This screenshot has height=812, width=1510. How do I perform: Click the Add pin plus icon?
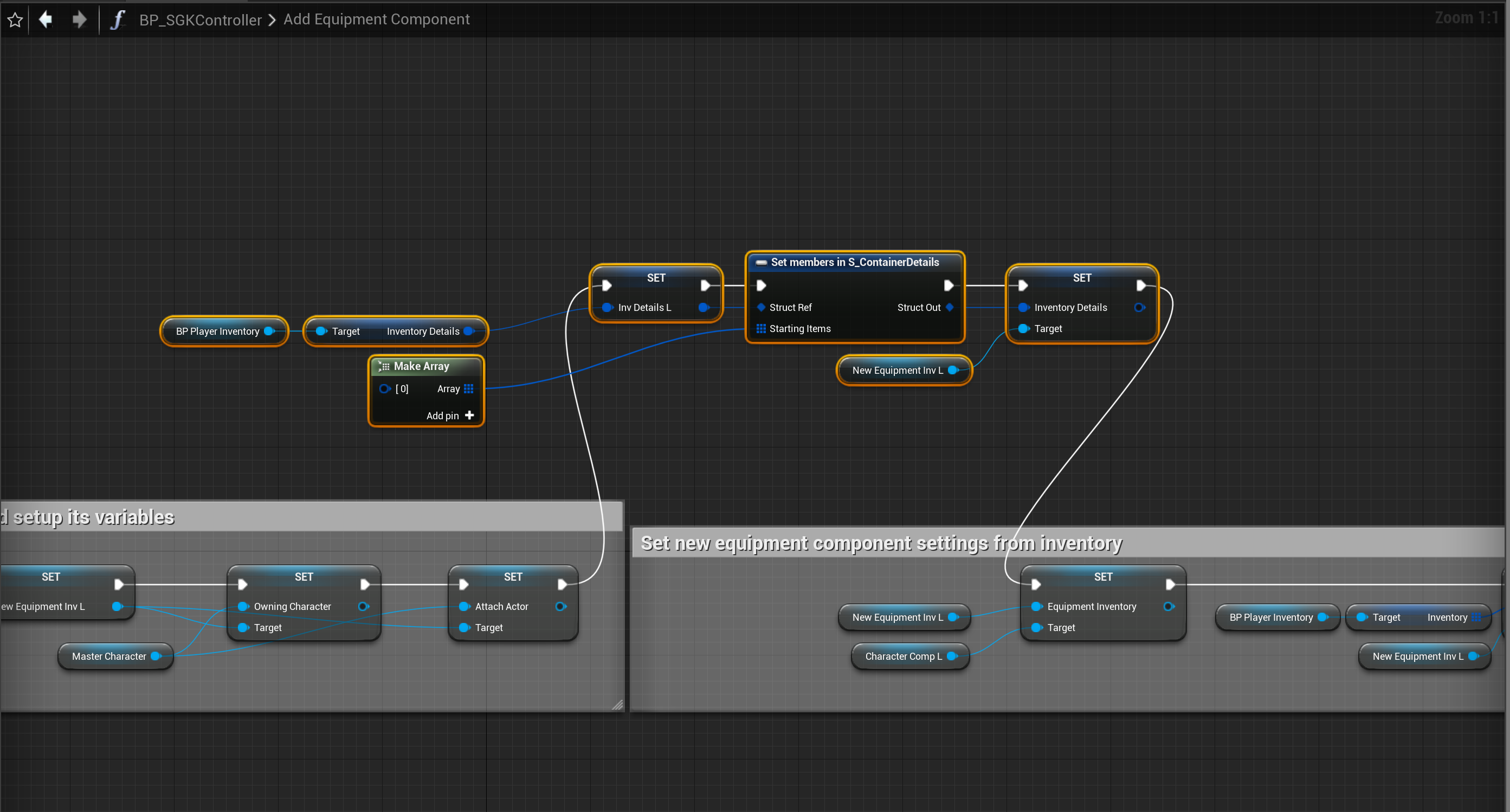pyautogui.click(x=469, y=415)
